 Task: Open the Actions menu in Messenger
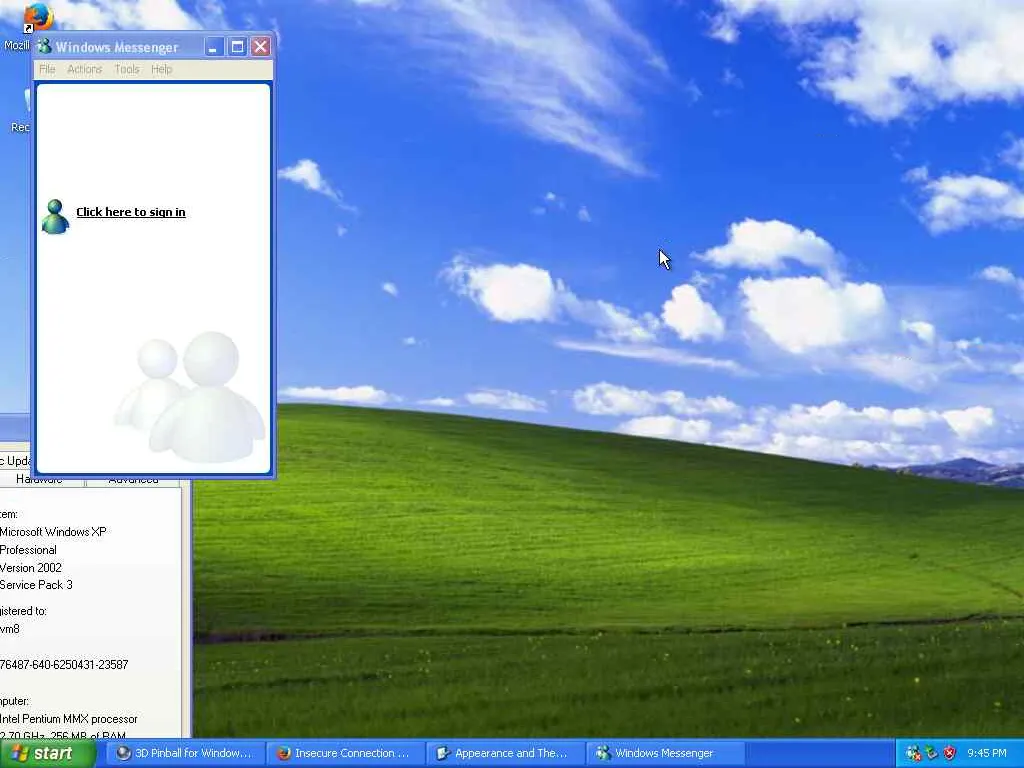click(x=84, y=69)
